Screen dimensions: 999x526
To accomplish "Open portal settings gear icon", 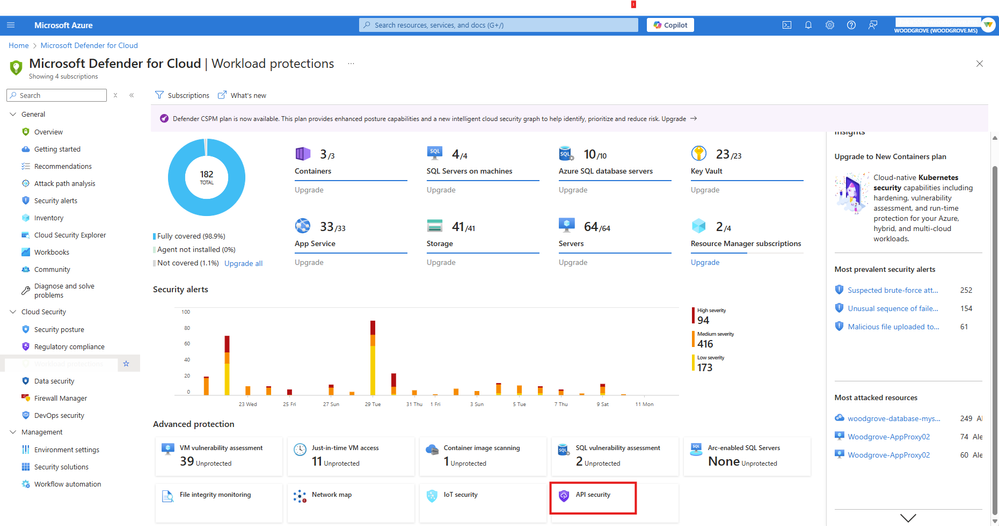I will point(830,25).
